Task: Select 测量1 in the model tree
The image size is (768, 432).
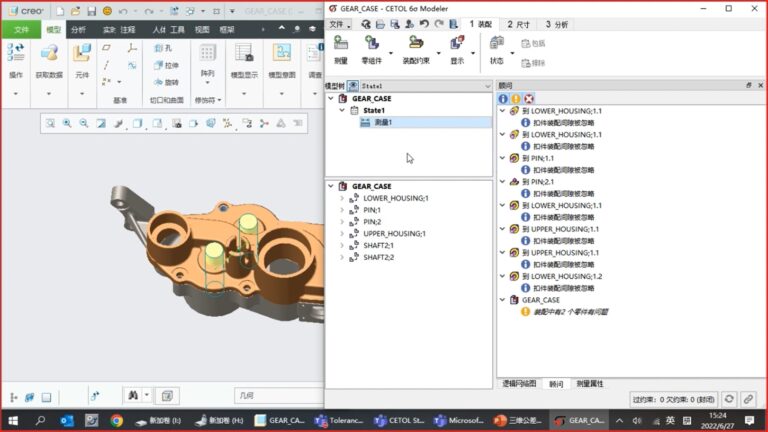Action: coord(425,122)
